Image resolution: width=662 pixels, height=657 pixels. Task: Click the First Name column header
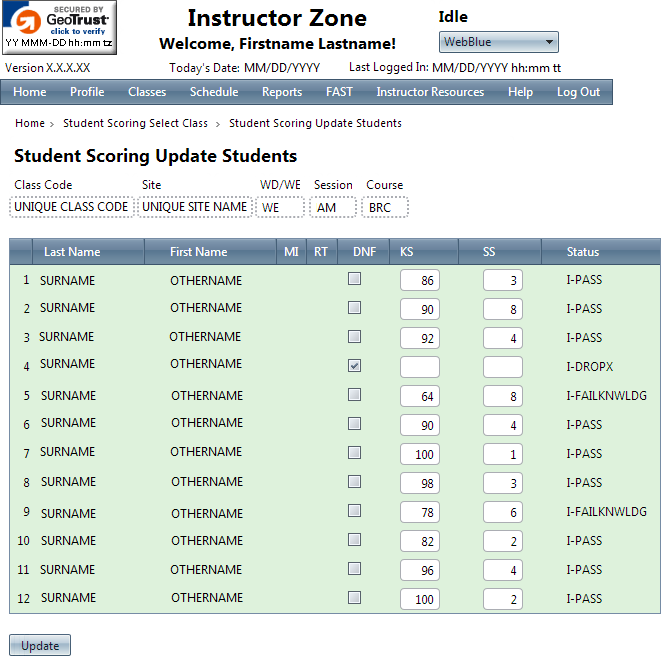pyautogui.click(x=210, y=252)
